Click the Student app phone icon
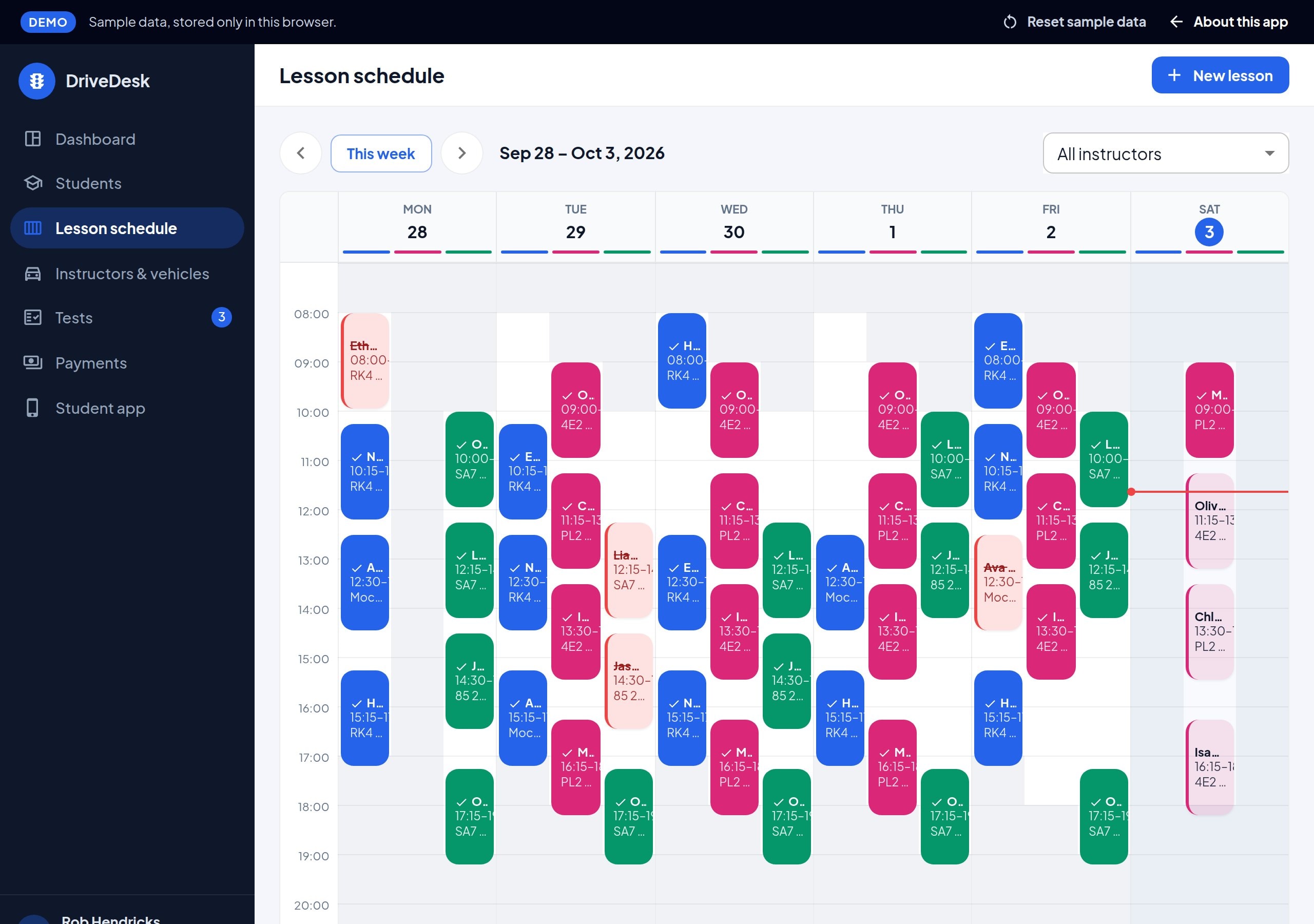 click(33, 408)
